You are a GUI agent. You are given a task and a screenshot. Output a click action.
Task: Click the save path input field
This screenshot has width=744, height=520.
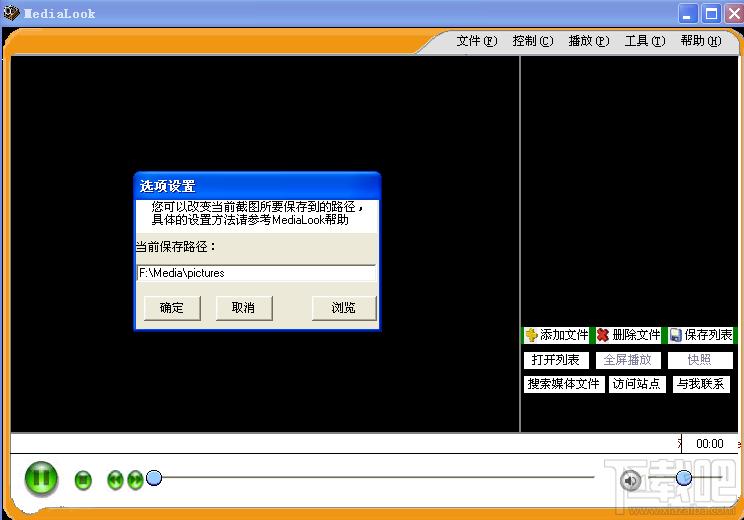[x=256, y=273]
